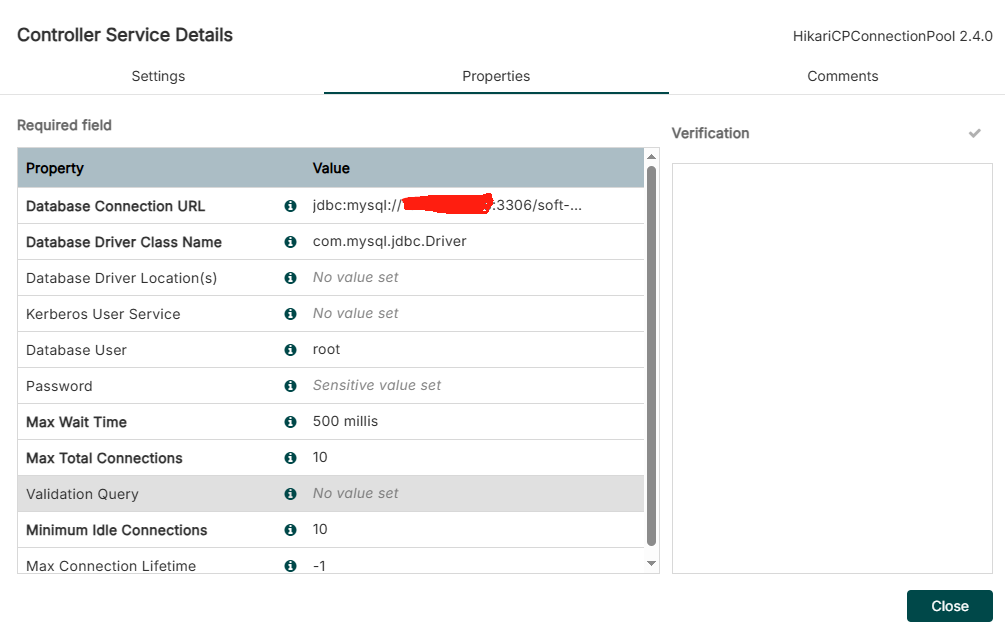
Task: Open info icon for Validation Query
Action: click(290, 493)
